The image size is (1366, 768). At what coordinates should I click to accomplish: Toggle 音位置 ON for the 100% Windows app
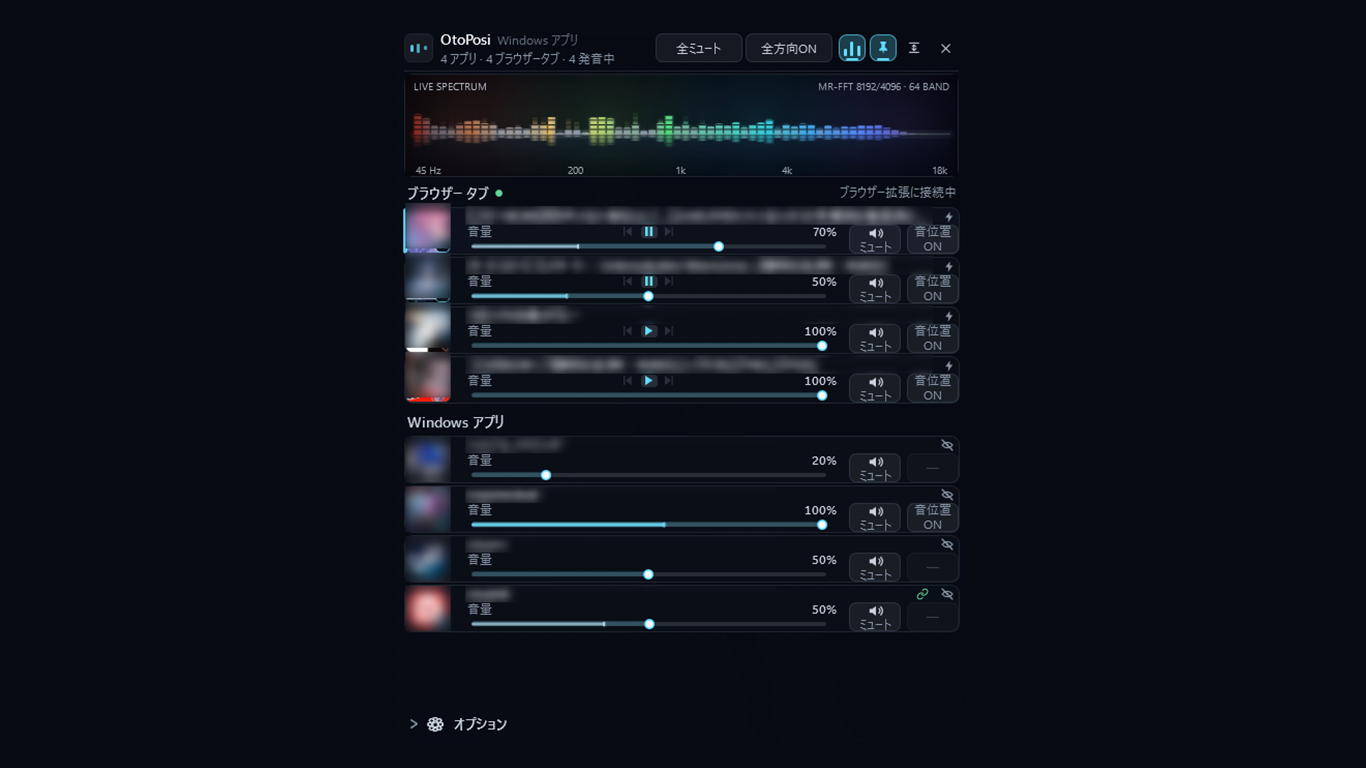(x=933, y=517)
